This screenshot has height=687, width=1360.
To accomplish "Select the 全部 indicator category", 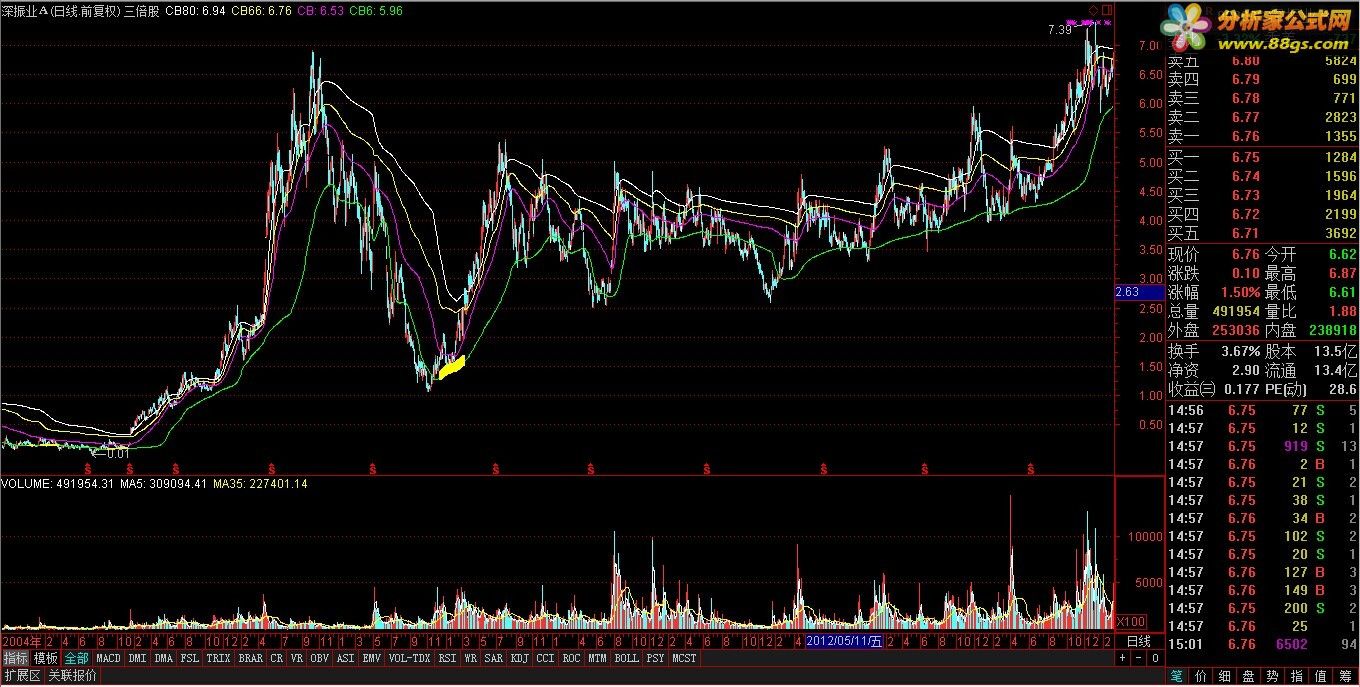I will pos(76,658).
